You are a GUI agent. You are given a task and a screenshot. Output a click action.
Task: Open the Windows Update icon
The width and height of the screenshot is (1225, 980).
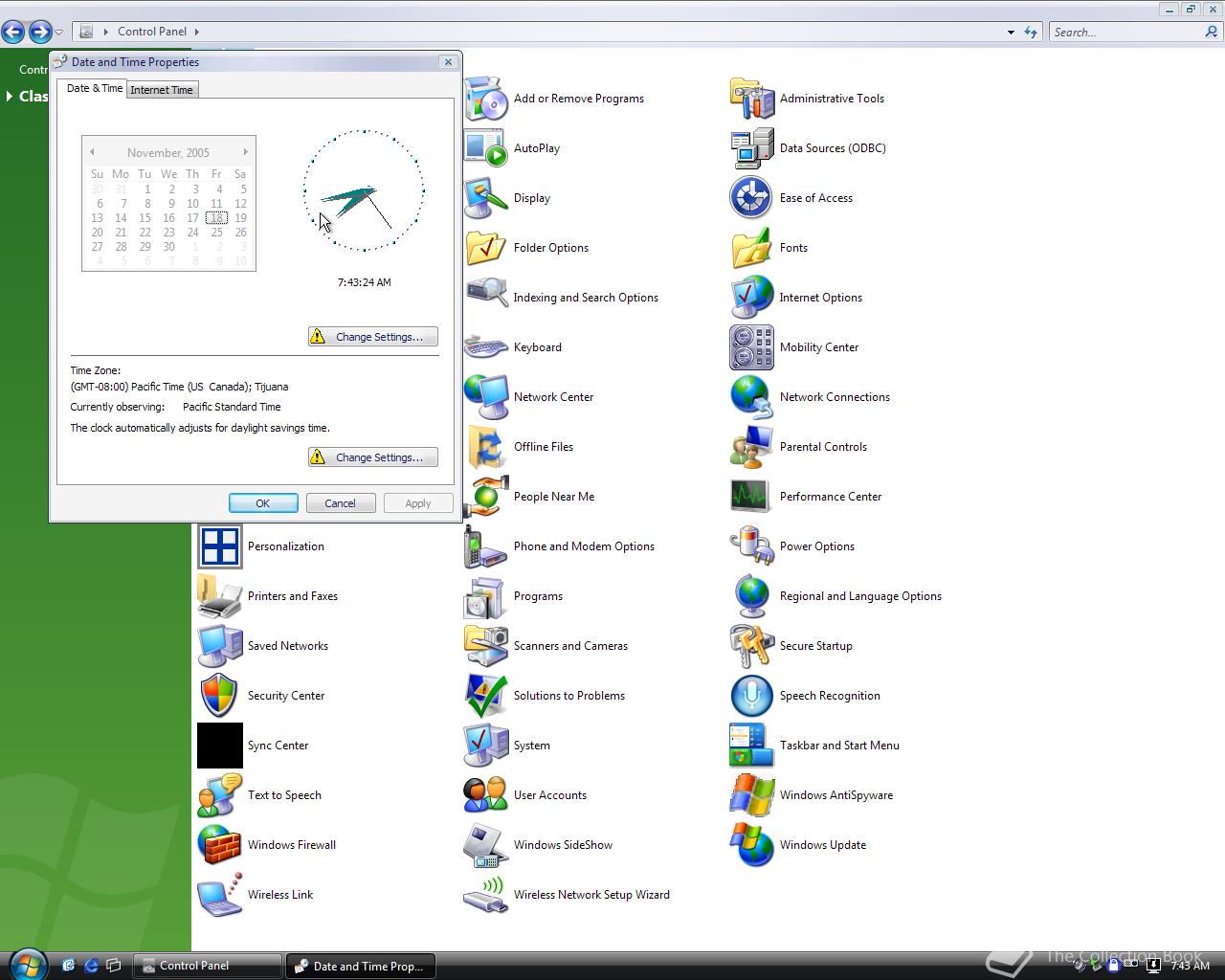click(x=752, y=844)
